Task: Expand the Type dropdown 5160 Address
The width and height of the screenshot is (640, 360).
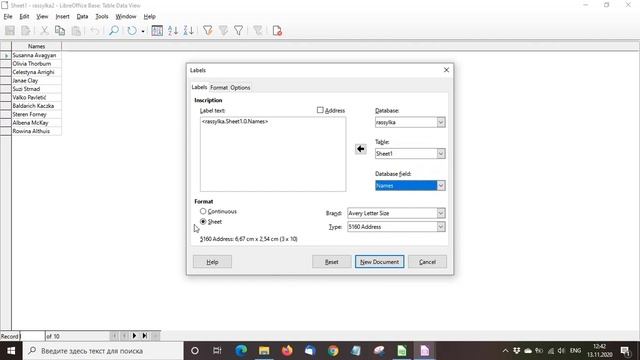Action: [x=441, y=227]
